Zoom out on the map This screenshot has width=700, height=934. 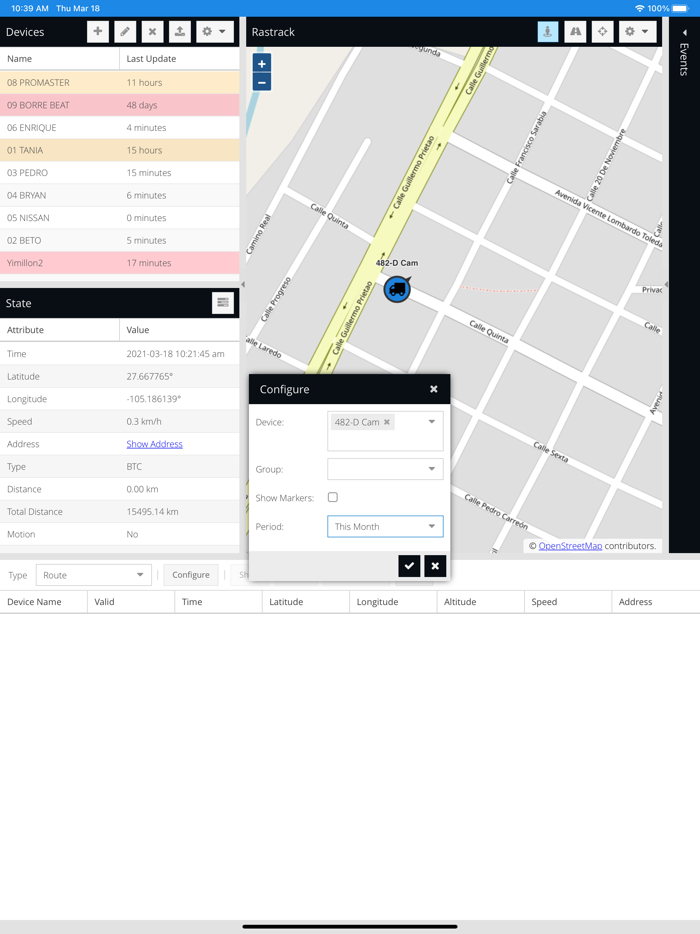pyautogui.click(x=262, y=82)
